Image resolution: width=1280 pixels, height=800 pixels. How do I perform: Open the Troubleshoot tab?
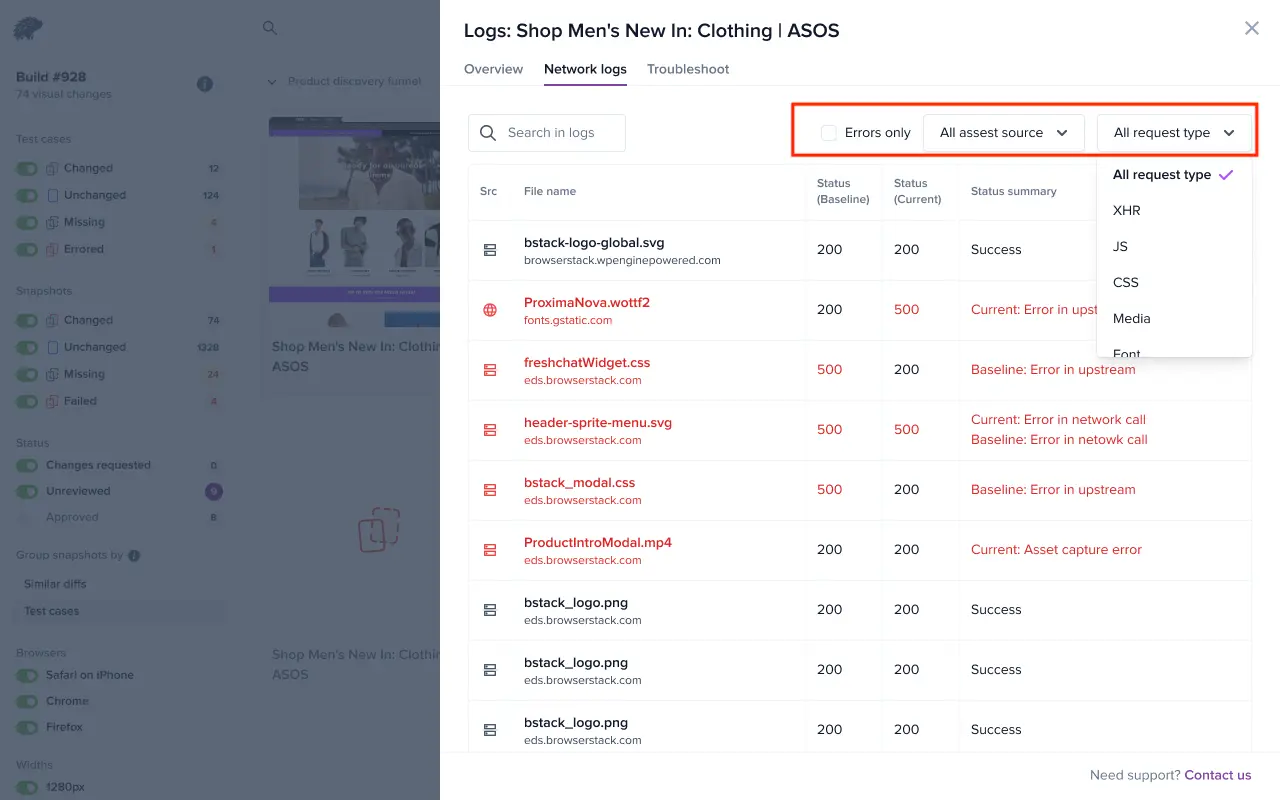(x=688, y=69)
